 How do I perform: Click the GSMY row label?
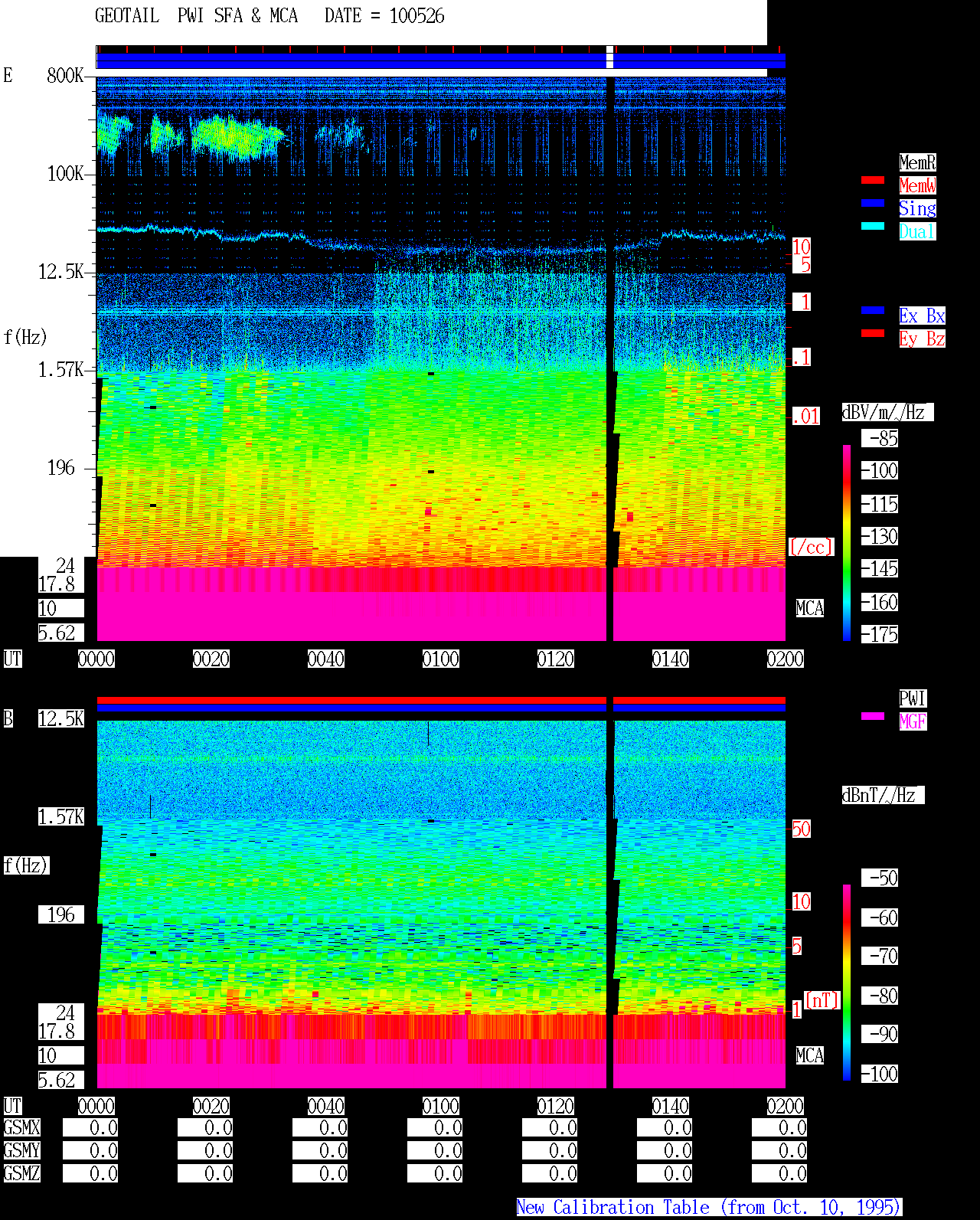[21, 1150]
